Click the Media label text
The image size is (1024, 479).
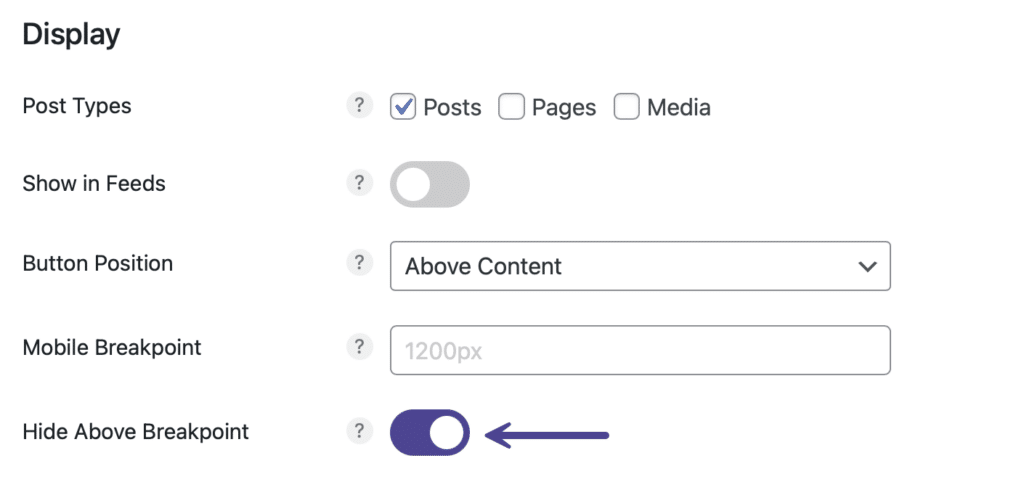point(679,107)
